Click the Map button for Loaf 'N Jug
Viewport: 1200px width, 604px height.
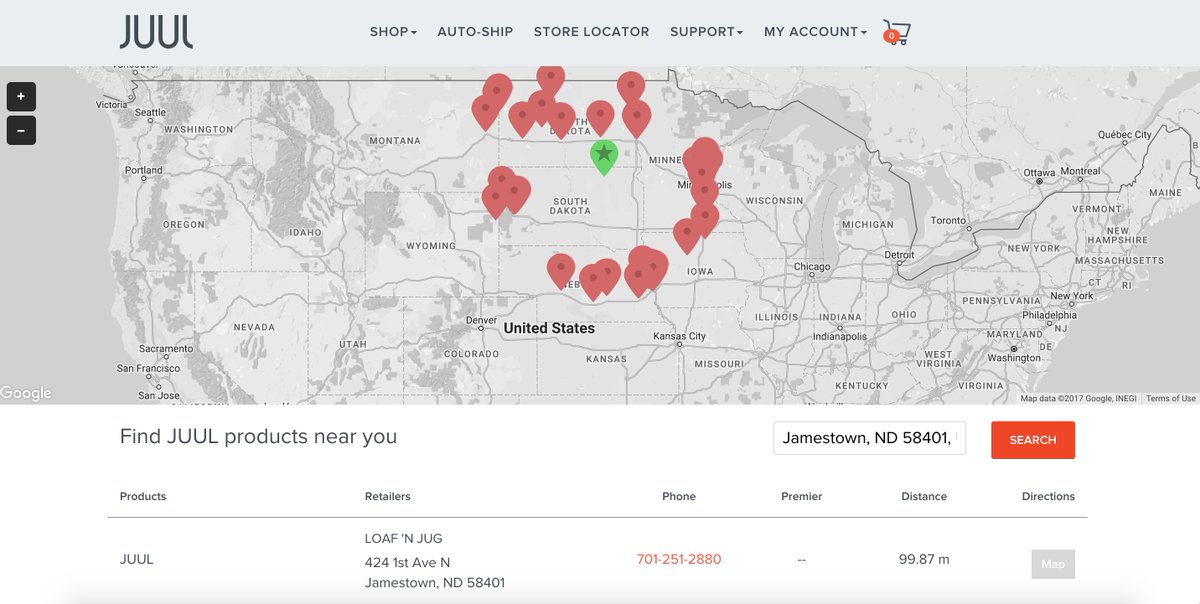pyautogui.click(x=1053, y=564)
